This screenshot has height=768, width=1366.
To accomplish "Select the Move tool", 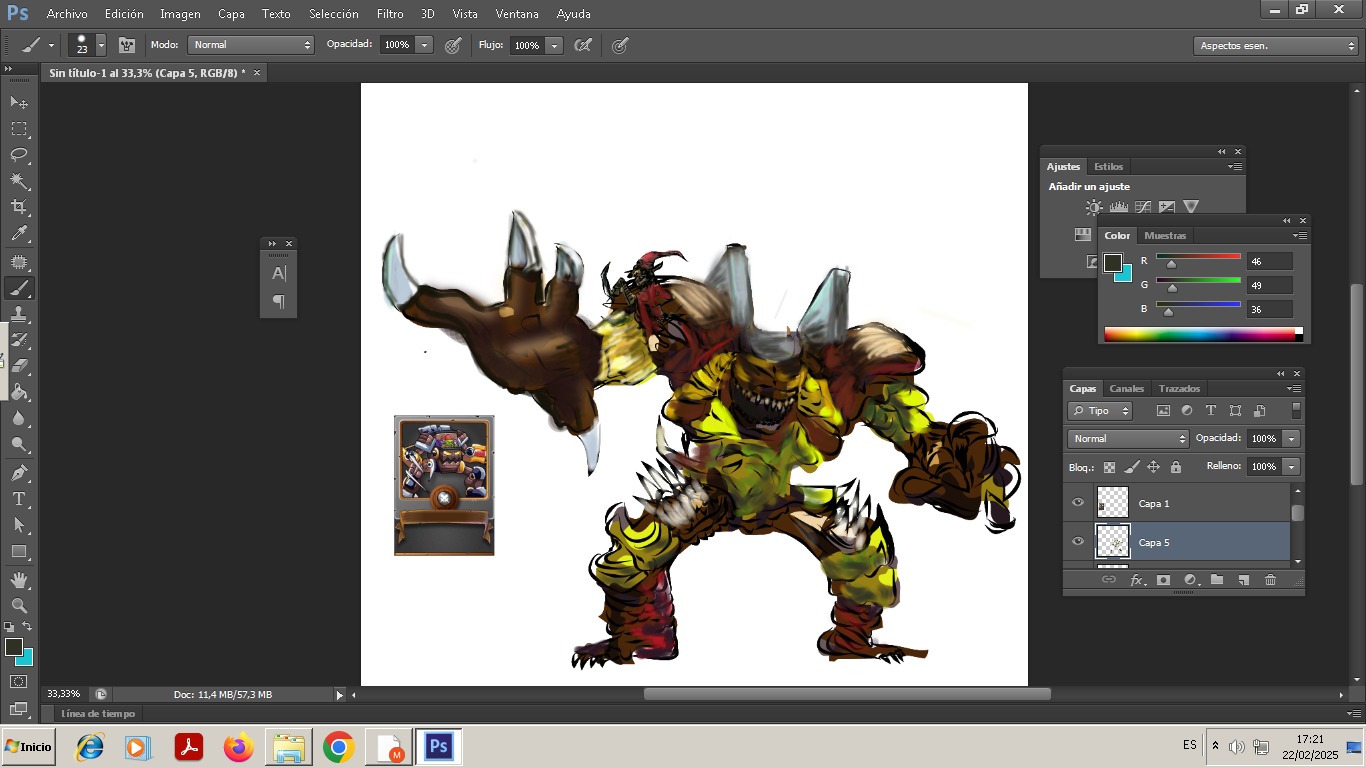I will [x=19, y=103].
